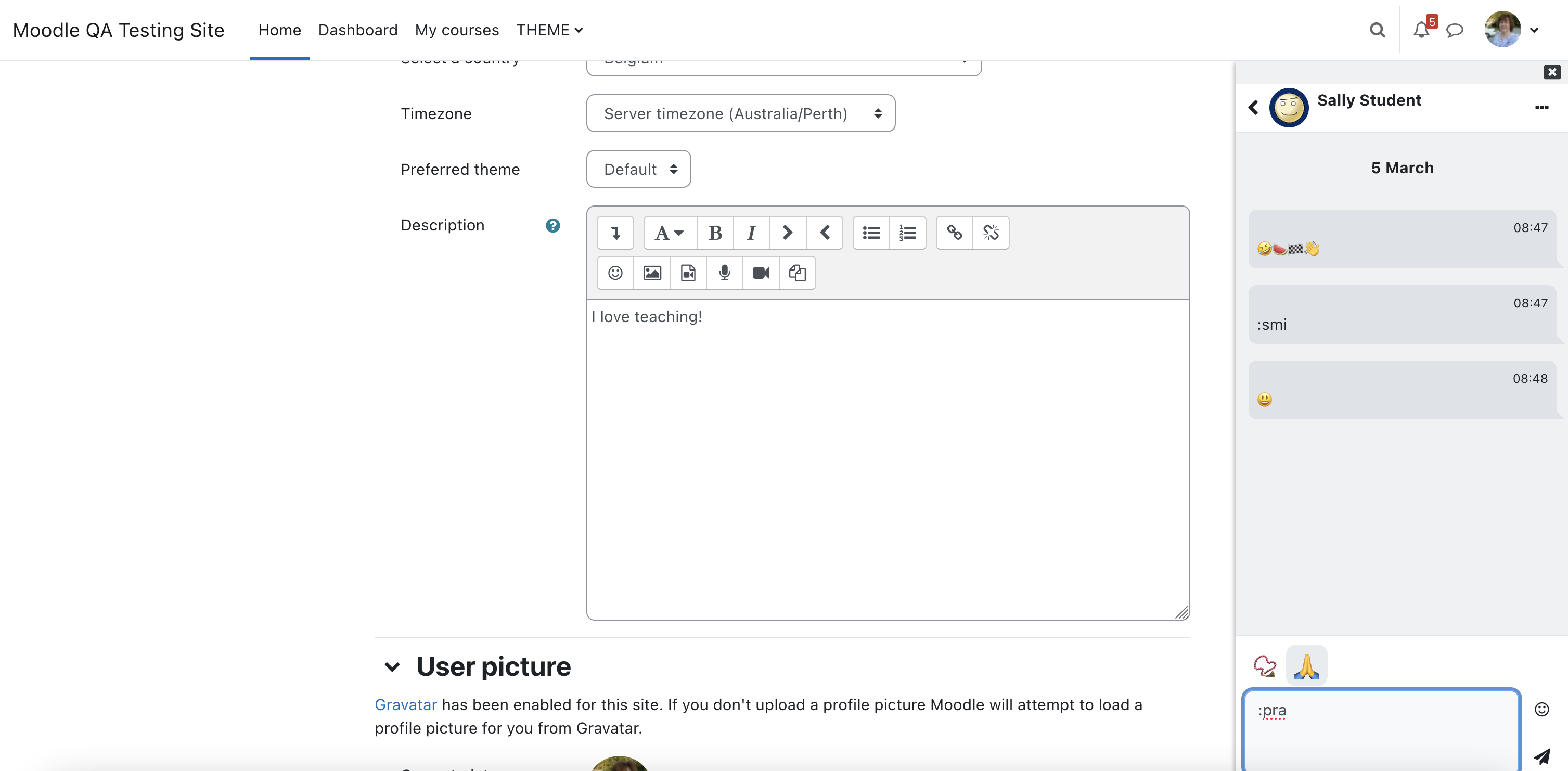The width and height of the screenshot is (1568, 771).
Task: Open the editor emoji picker smiley
Action: coord(615,273)
